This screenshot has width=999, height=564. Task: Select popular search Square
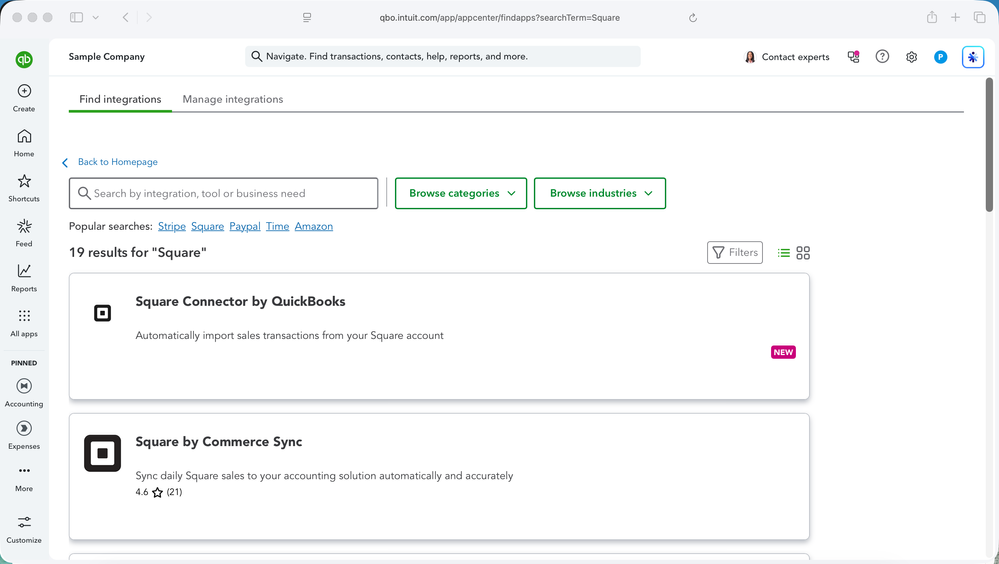(208, 226)
